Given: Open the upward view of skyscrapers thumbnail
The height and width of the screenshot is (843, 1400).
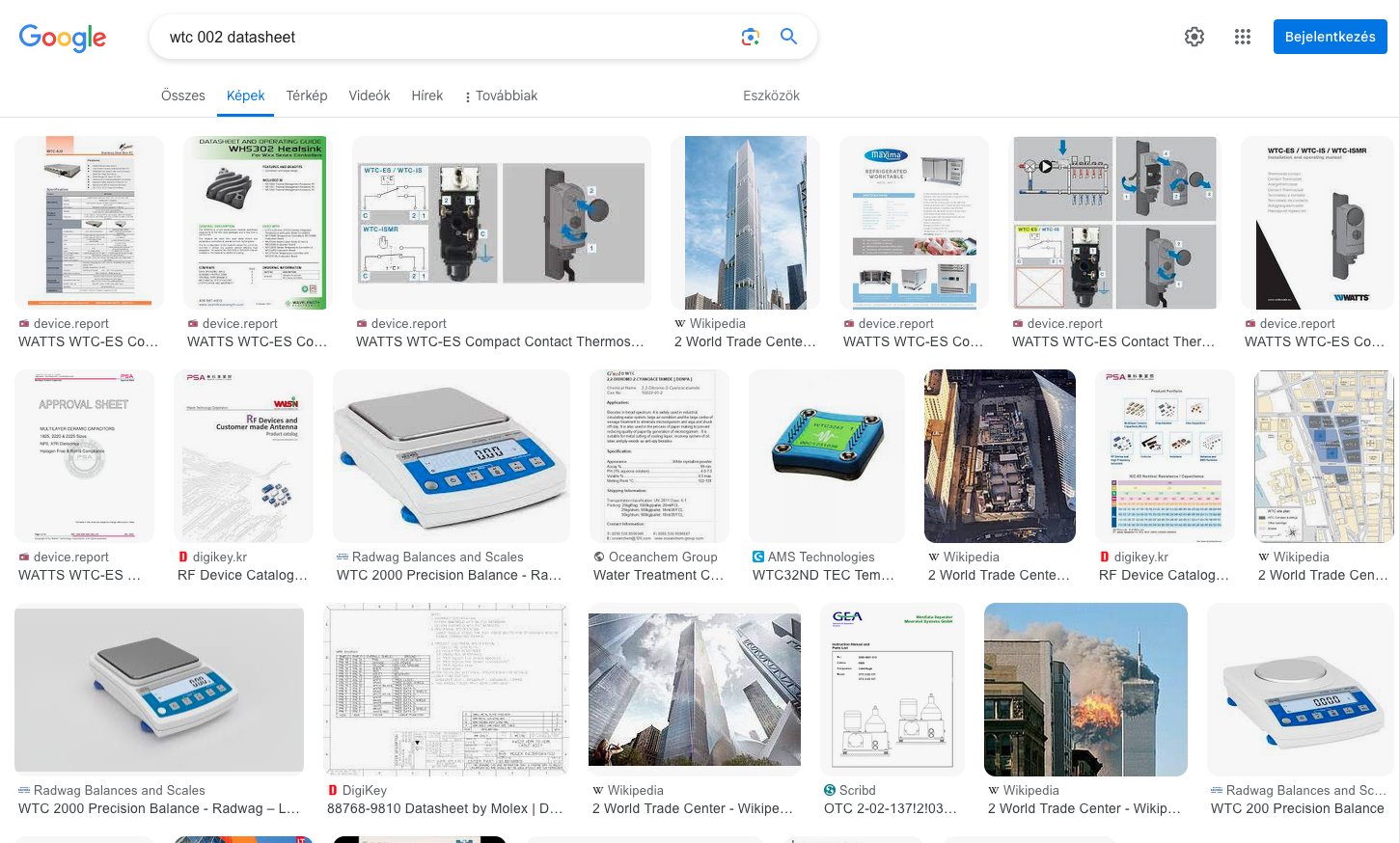Looking at the screenshot, I should [x=695, y=690].
